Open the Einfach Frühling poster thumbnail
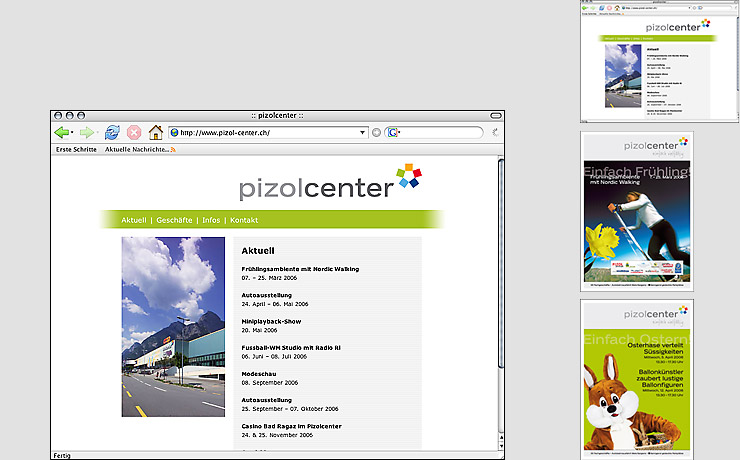 tap(637, 211)
